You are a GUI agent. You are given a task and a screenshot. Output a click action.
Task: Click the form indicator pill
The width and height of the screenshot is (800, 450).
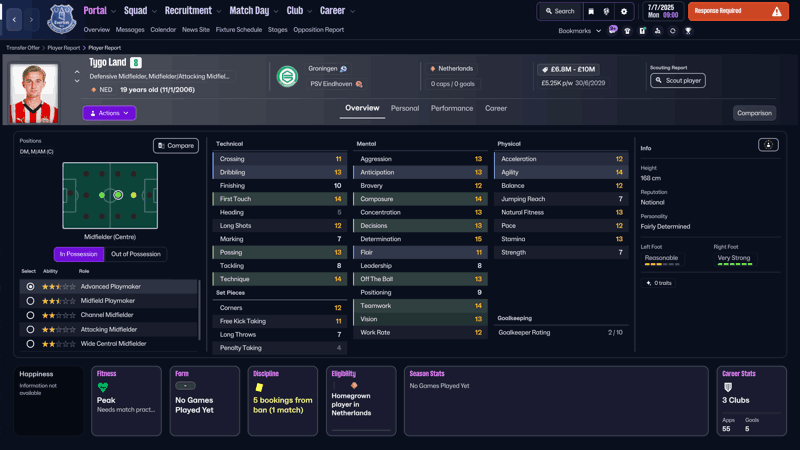(185, 386)
